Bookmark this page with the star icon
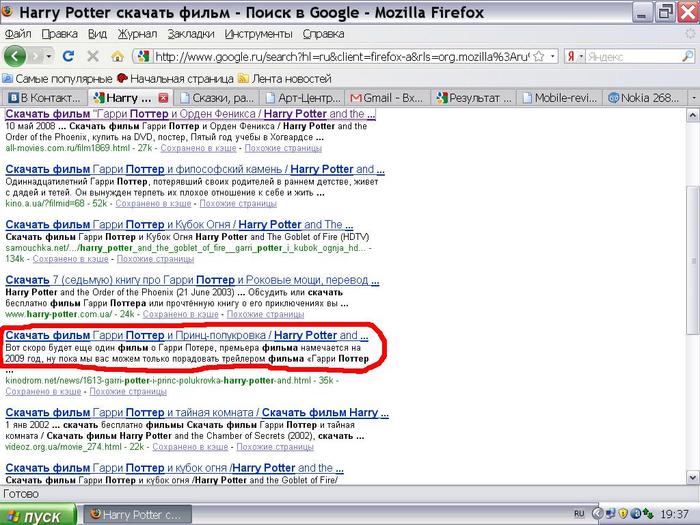Viewport: 700px width, 525px height. pyautogui.click(x=539, y=56)
